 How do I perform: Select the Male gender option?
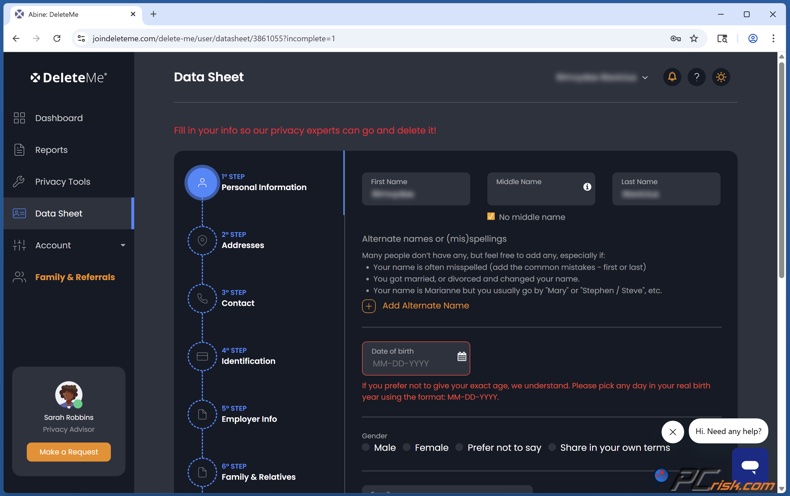pyautogui.click(x=367, y=448)
